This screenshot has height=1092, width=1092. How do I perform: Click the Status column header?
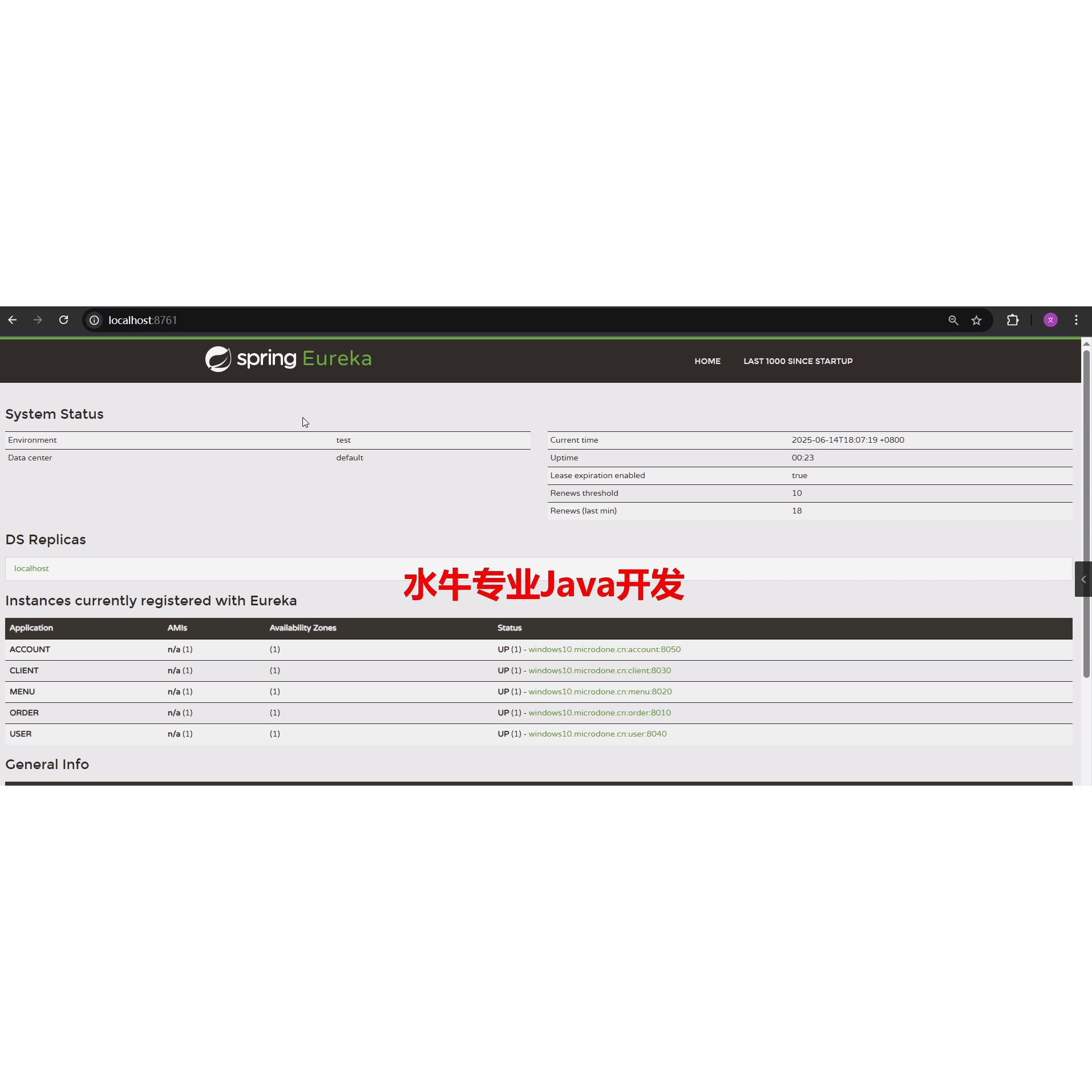[x=509, y=628]
